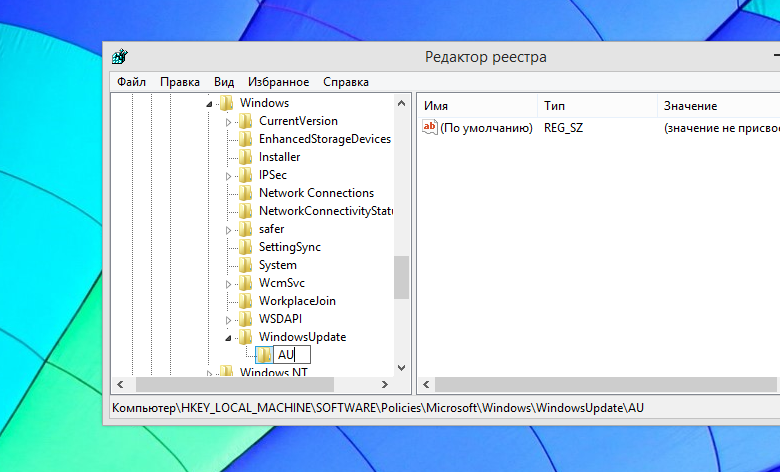
Task: Expand the safer key
Action: click(x=228, y=230)
